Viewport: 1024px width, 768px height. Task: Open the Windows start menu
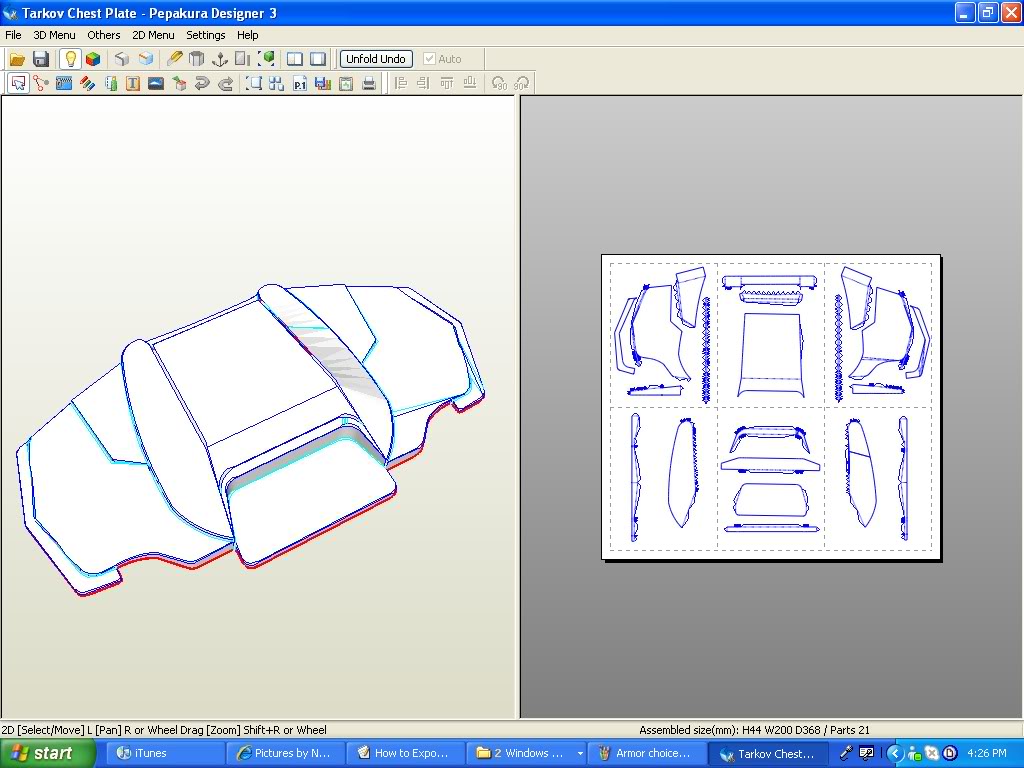[x=48, y=753]
